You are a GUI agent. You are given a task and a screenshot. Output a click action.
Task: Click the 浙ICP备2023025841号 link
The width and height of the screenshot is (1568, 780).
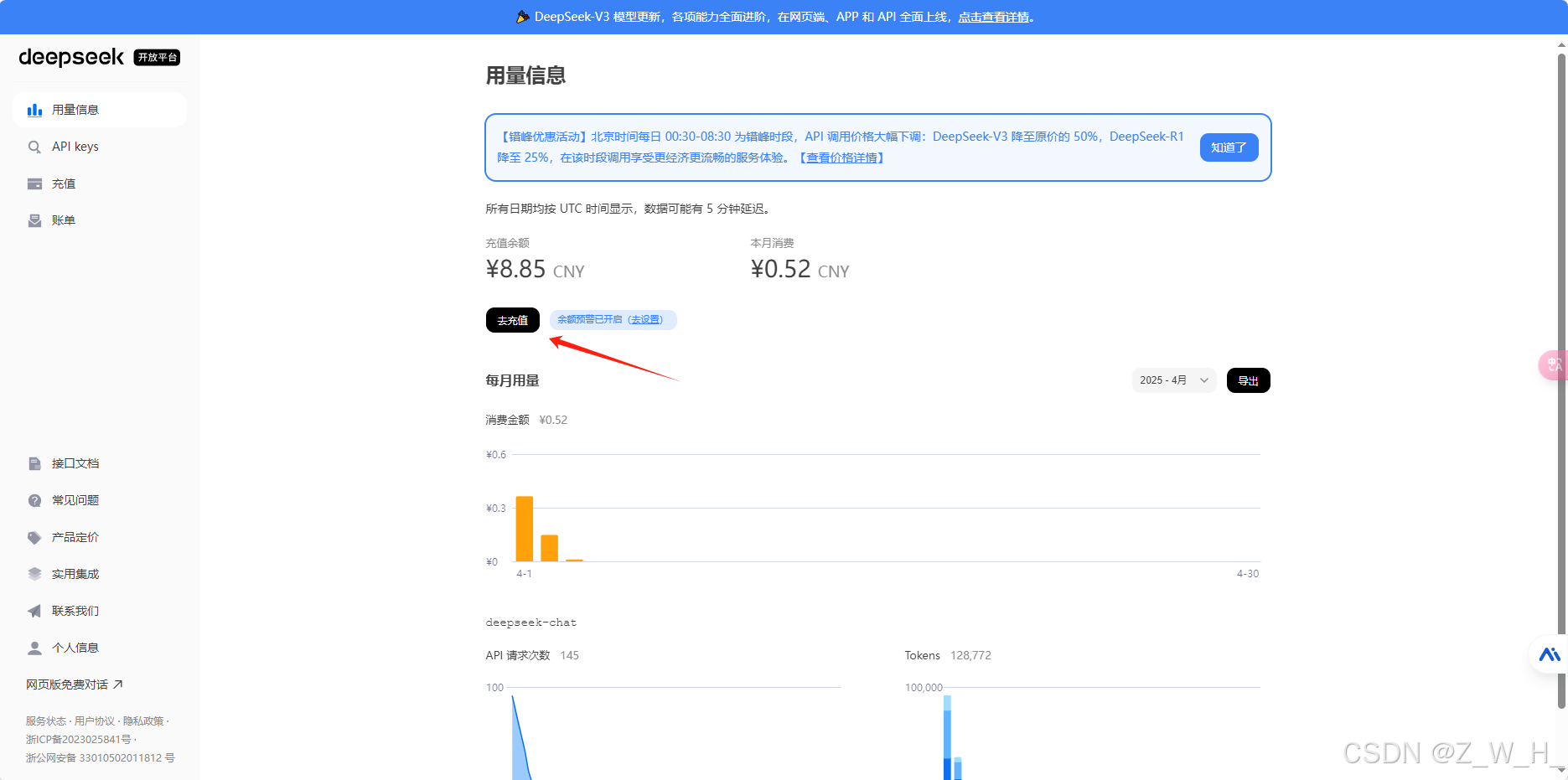[x=79, y=740]
